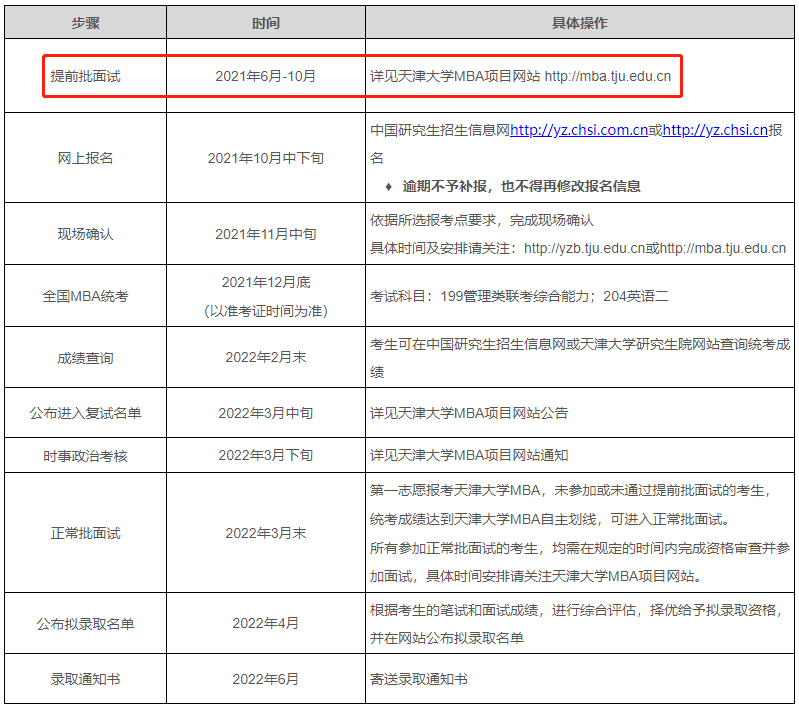Select the 2022年2月末 cell
This screenshot has height=709, width=799.
(x=265, y=357)
